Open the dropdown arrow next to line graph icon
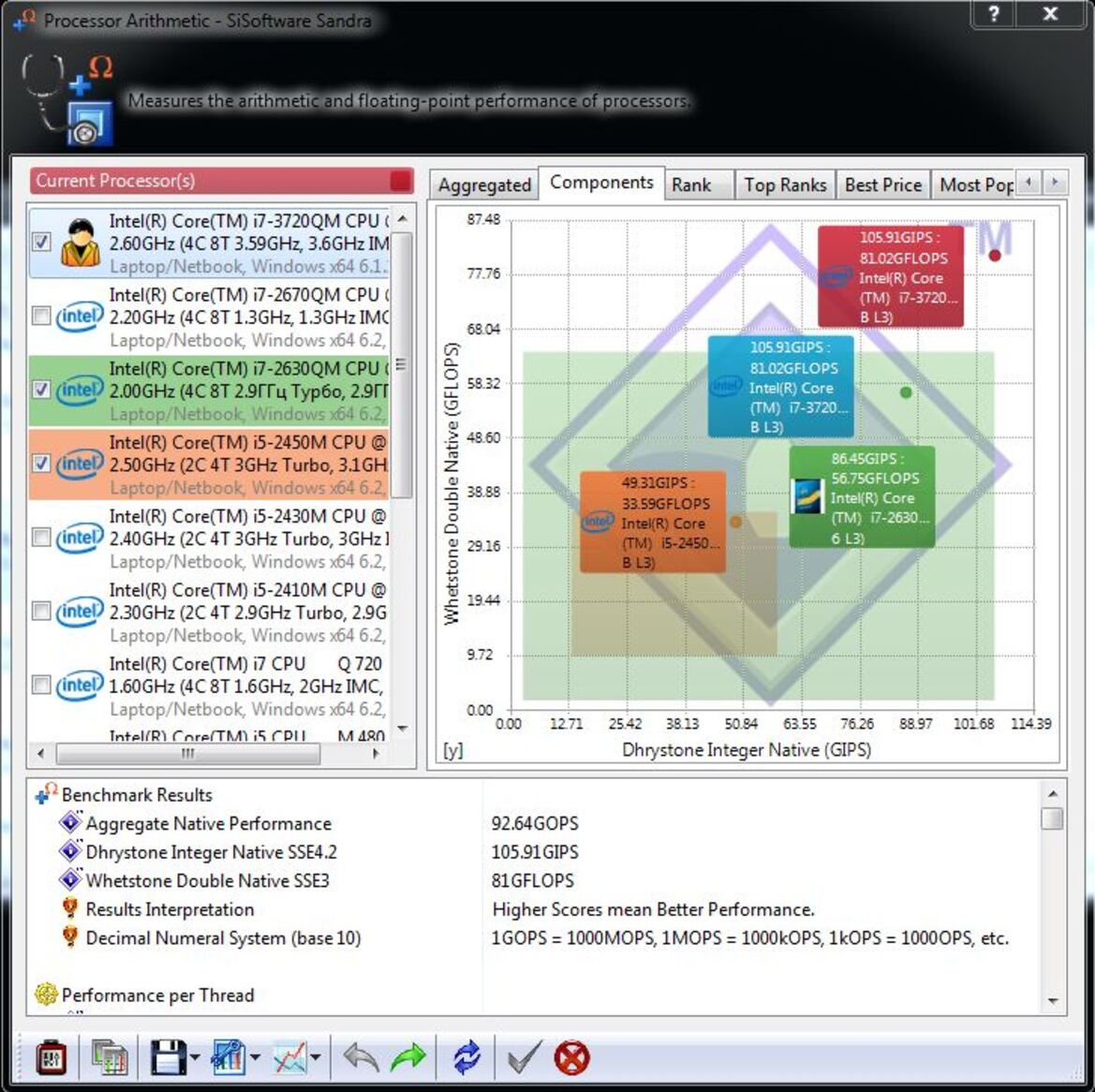 coord(316,1057)
